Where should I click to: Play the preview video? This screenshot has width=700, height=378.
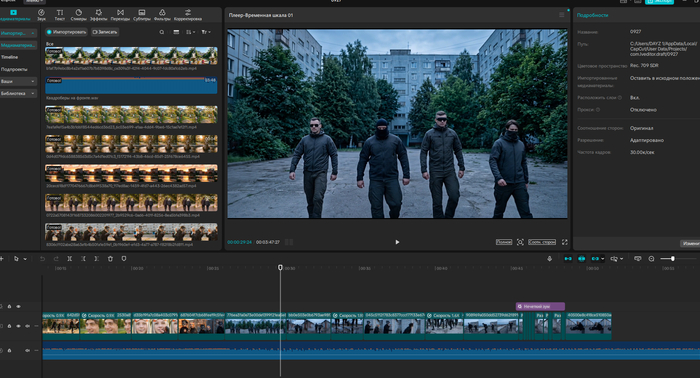point(397,242)
